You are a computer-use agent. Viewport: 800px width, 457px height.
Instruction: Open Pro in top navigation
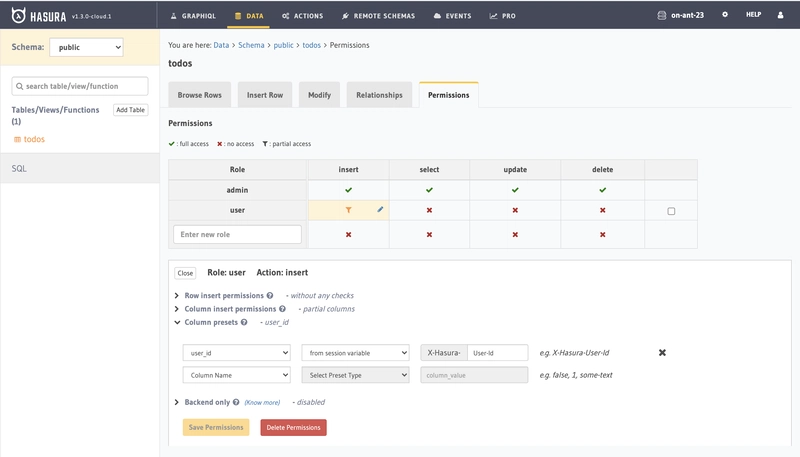(x=503, y=16)
